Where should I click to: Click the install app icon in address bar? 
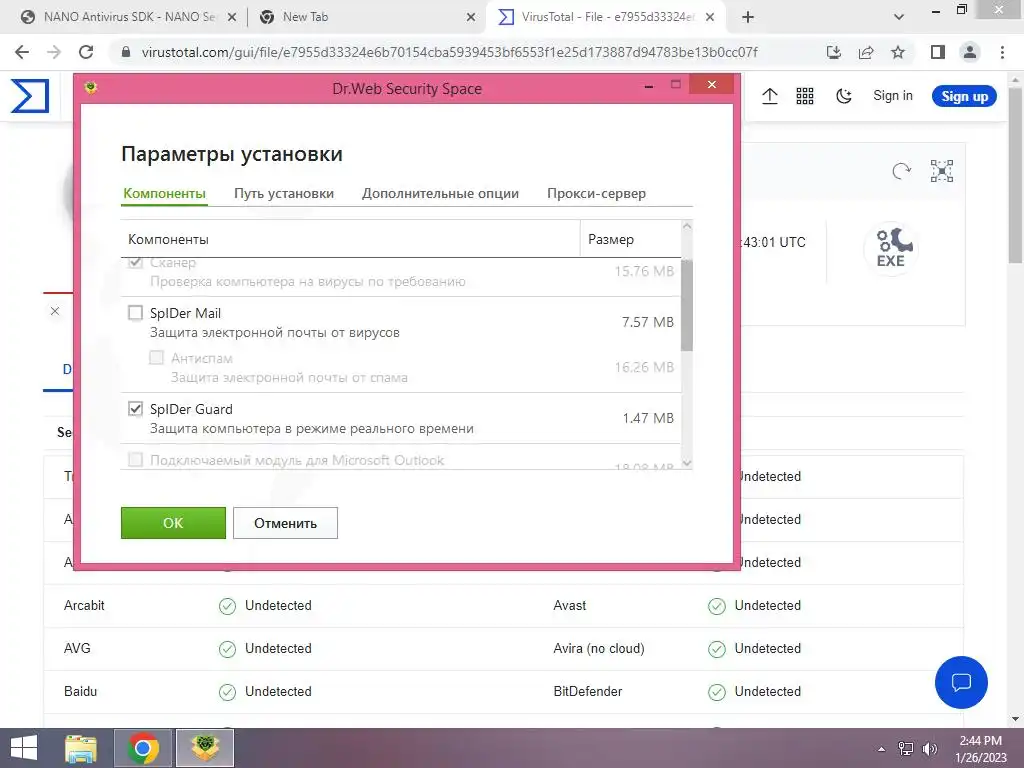pyautogui.click(x=834, y=52)
